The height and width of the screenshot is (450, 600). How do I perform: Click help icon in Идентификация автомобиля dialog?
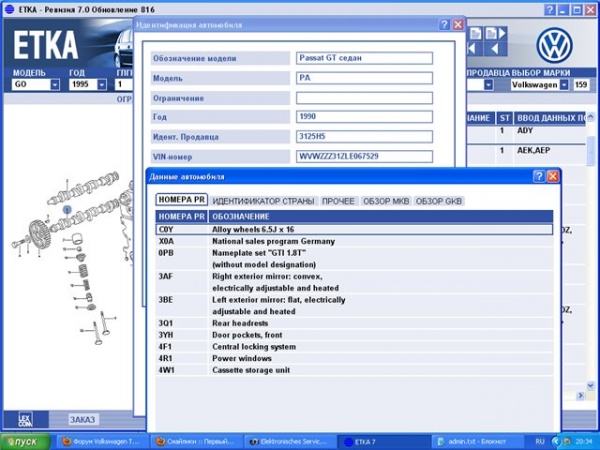444,24
